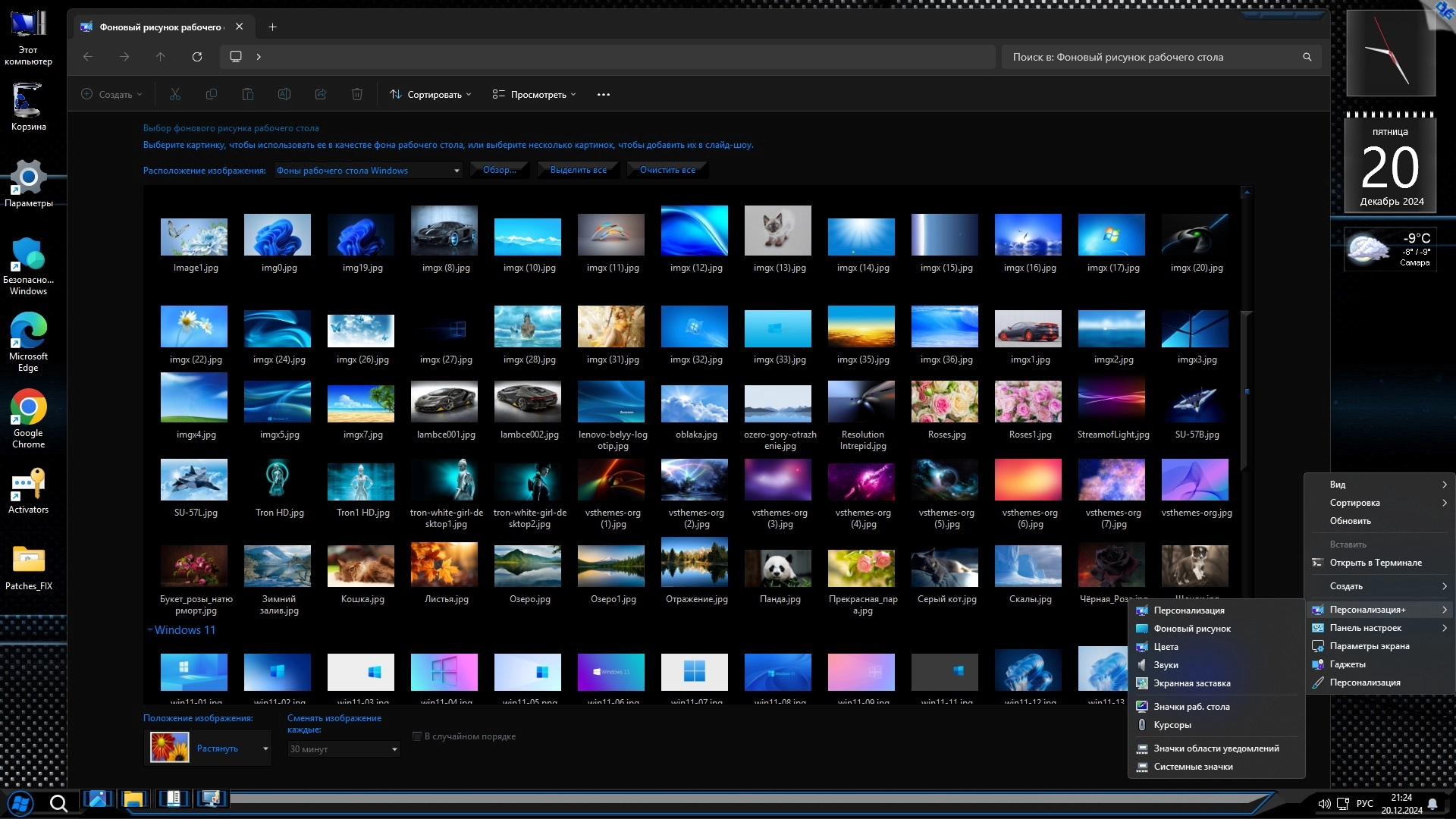Enable the shuffle order checkbox
1456x819 pixels.
pyautogui.click(x=417, y=736)
